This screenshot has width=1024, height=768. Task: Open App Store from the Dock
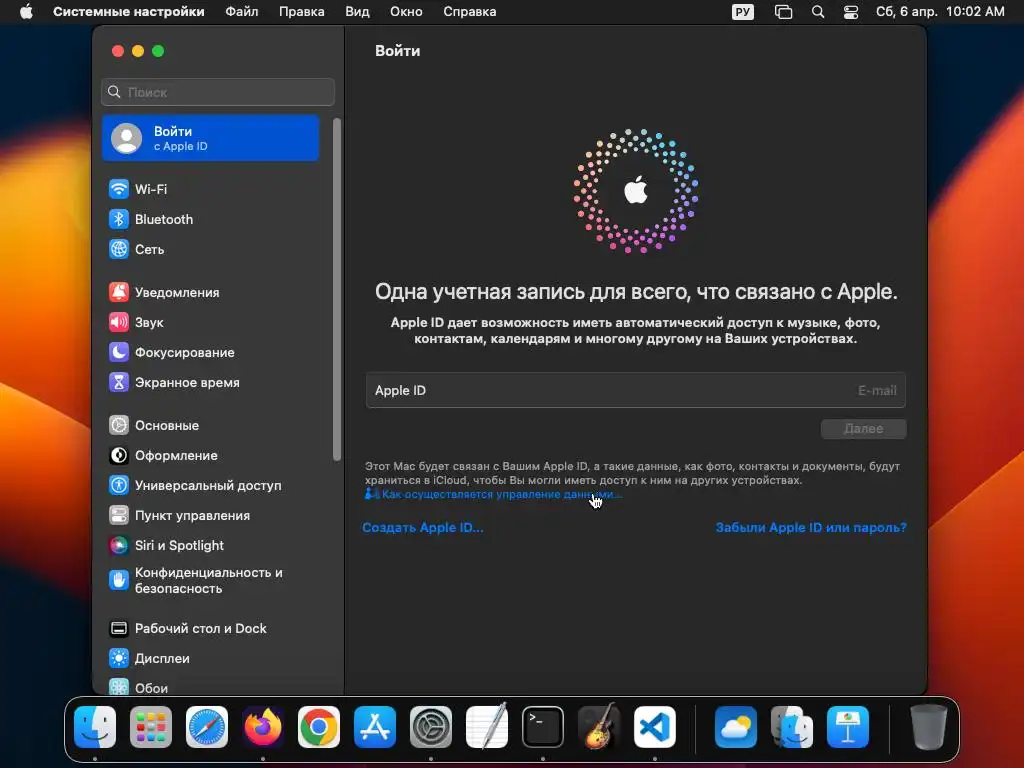click(x=375, y=727)
